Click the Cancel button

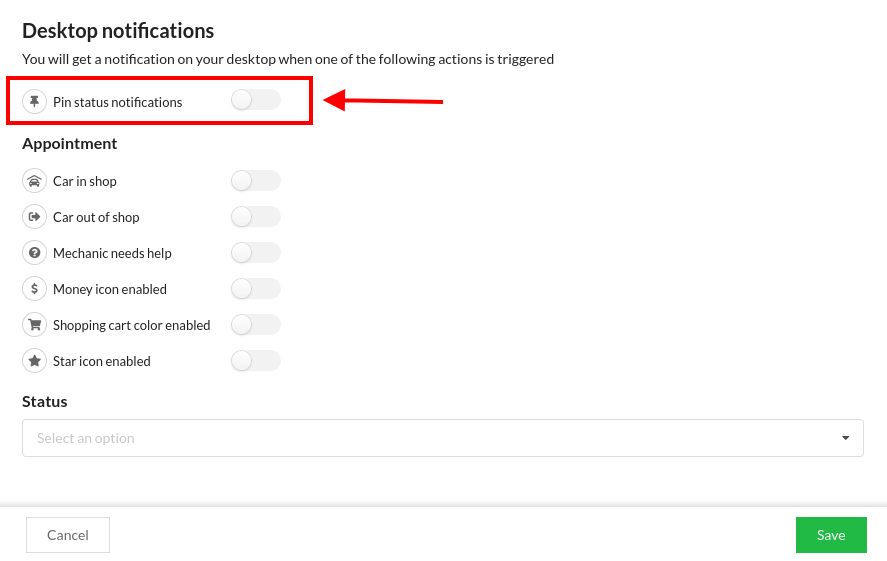(68, 535)
